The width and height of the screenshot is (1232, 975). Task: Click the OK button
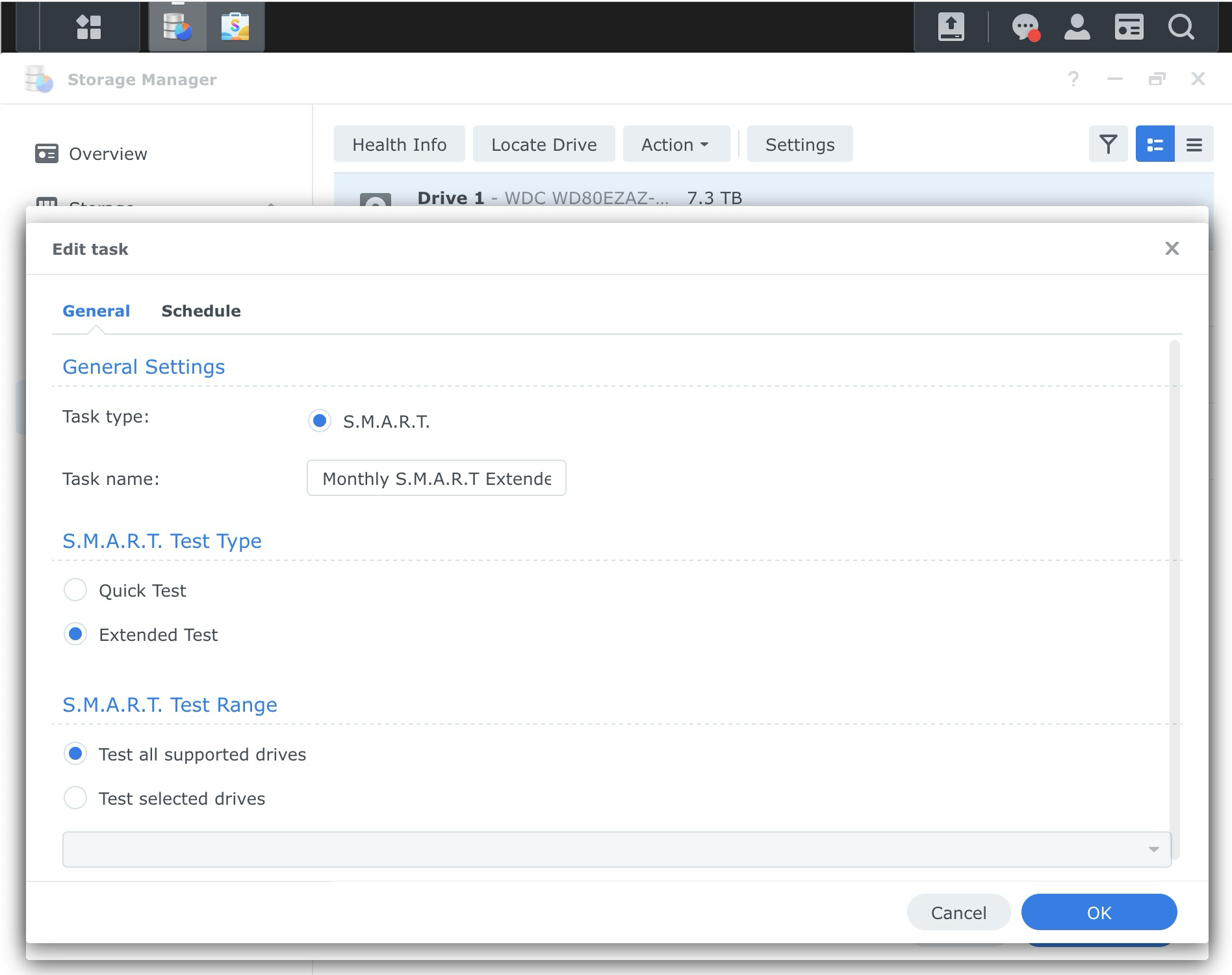click(1099, 913)
